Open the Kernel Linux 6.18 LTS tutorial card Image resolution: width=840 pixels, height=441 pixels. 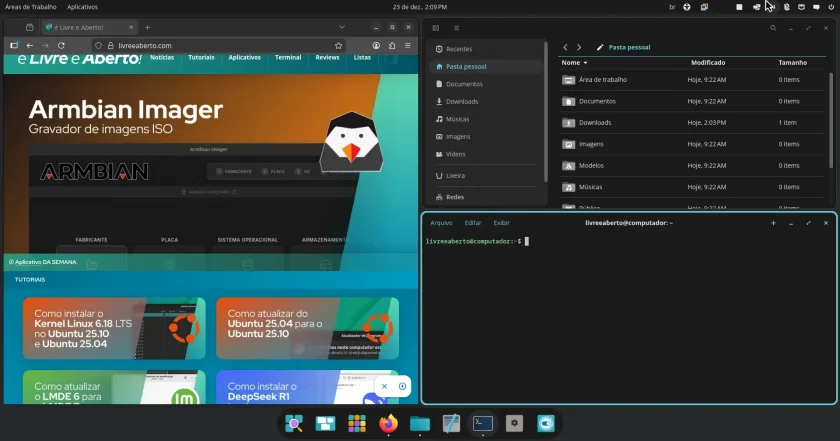point(114,328)
